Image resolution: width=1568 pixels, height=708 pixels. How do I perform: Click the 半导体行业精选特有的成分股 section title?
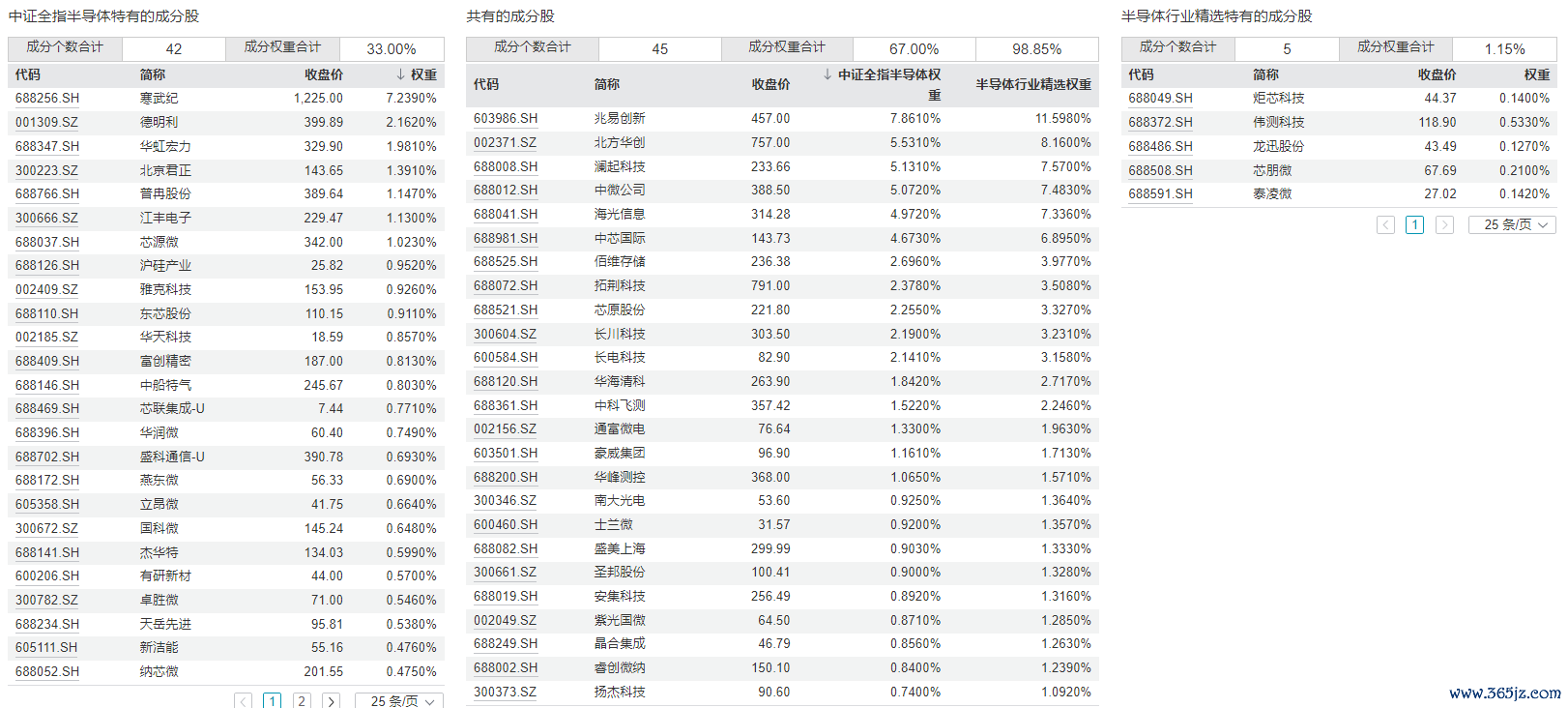(1217, 16)
